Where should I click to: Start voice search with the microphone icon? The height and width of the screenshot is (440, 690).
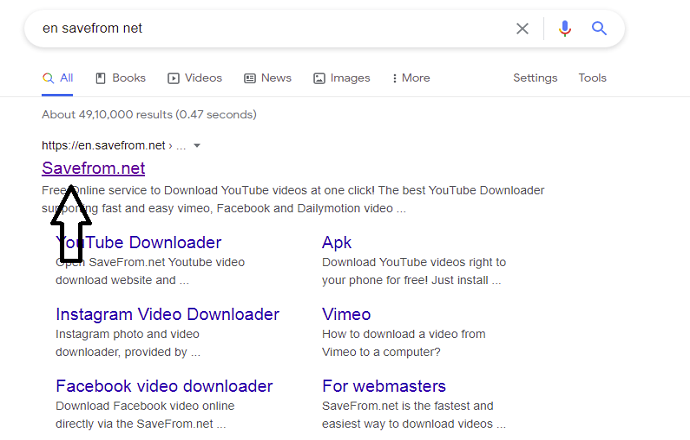pos(565,29)
